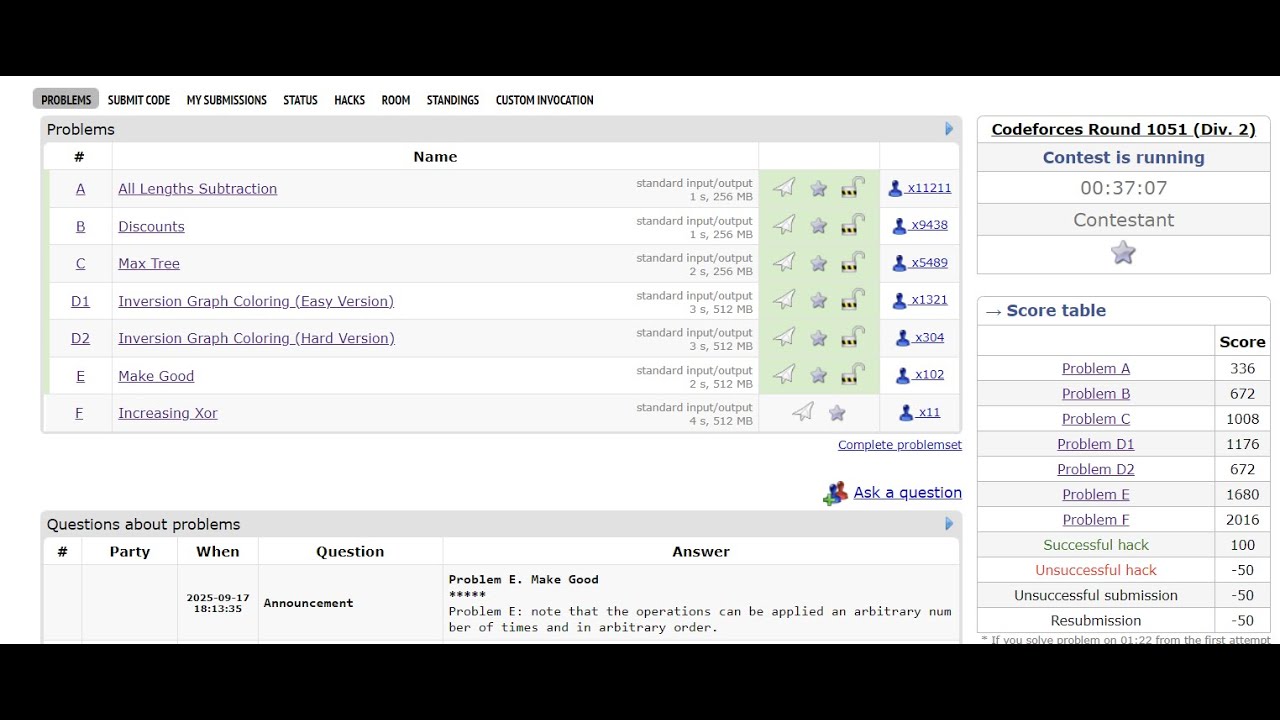This screenshot has width=1280, height=720.
Task: Click the star under Contestant in the sidebar
Action: pos(1124,253)
